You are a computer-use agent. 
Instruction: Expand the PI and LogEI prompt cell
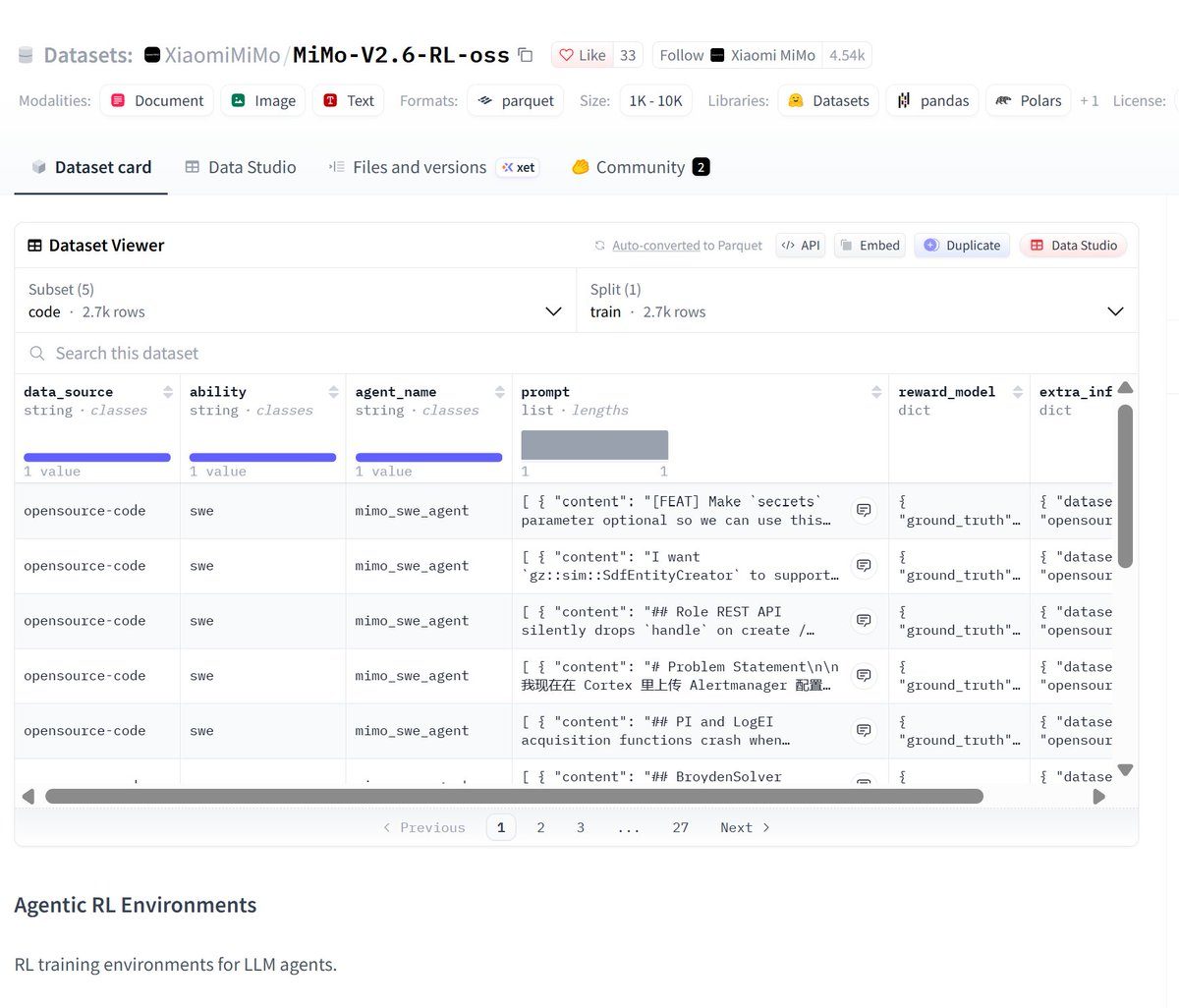864,730
